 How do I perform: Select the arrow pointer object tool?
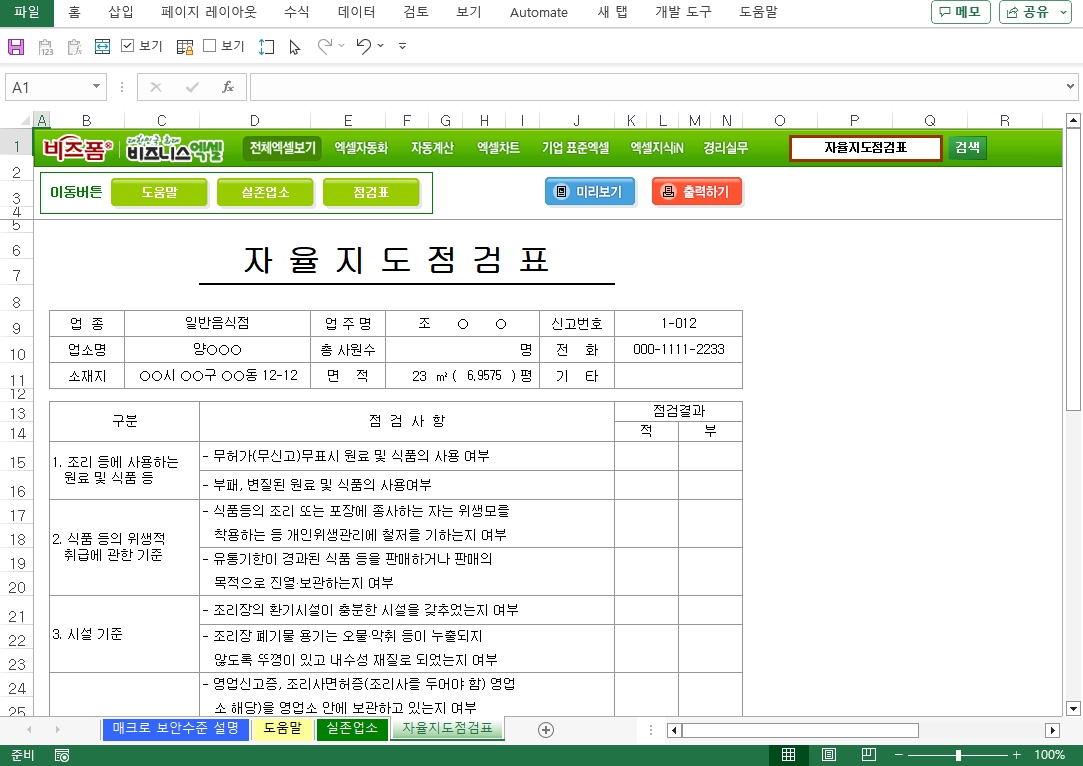click(294, 46)
